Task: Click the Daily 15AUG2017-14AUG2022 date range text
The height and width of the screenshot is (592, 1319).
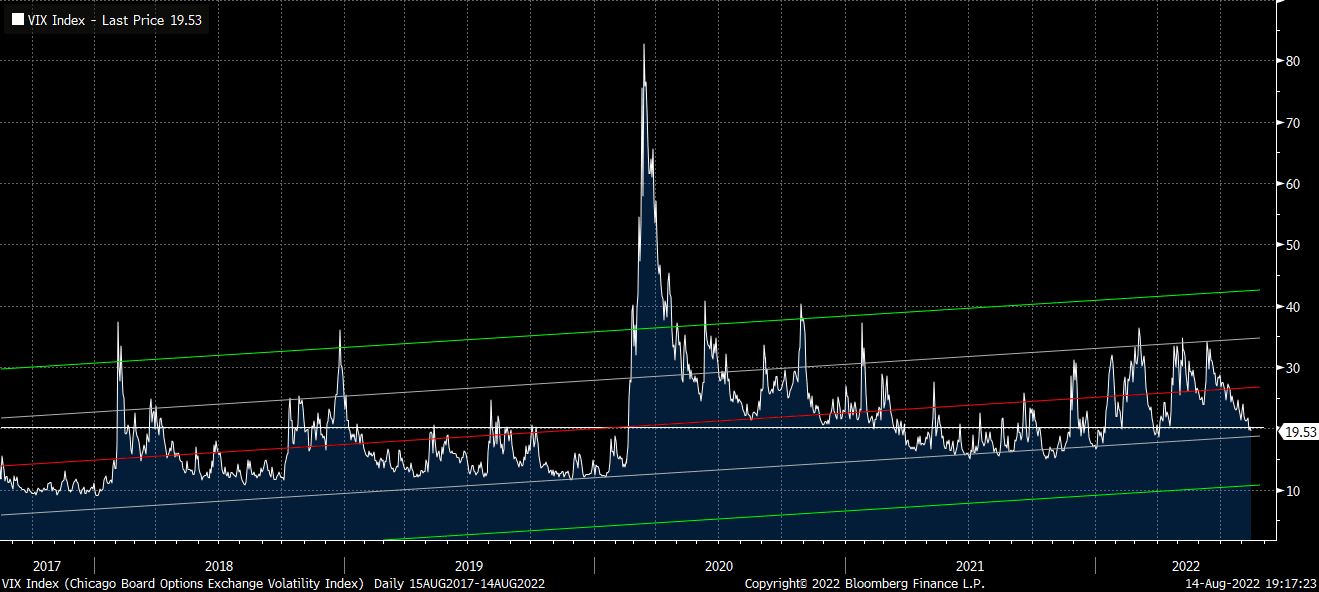Action: click(x=459, y=583)
